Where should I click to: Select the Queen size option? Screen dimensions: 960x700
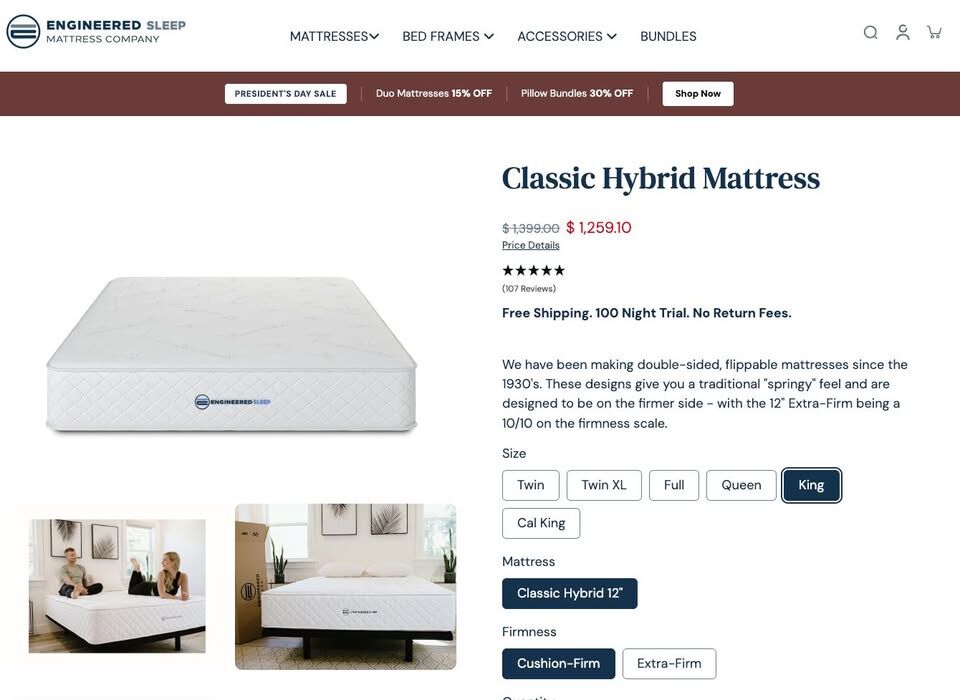741,485
